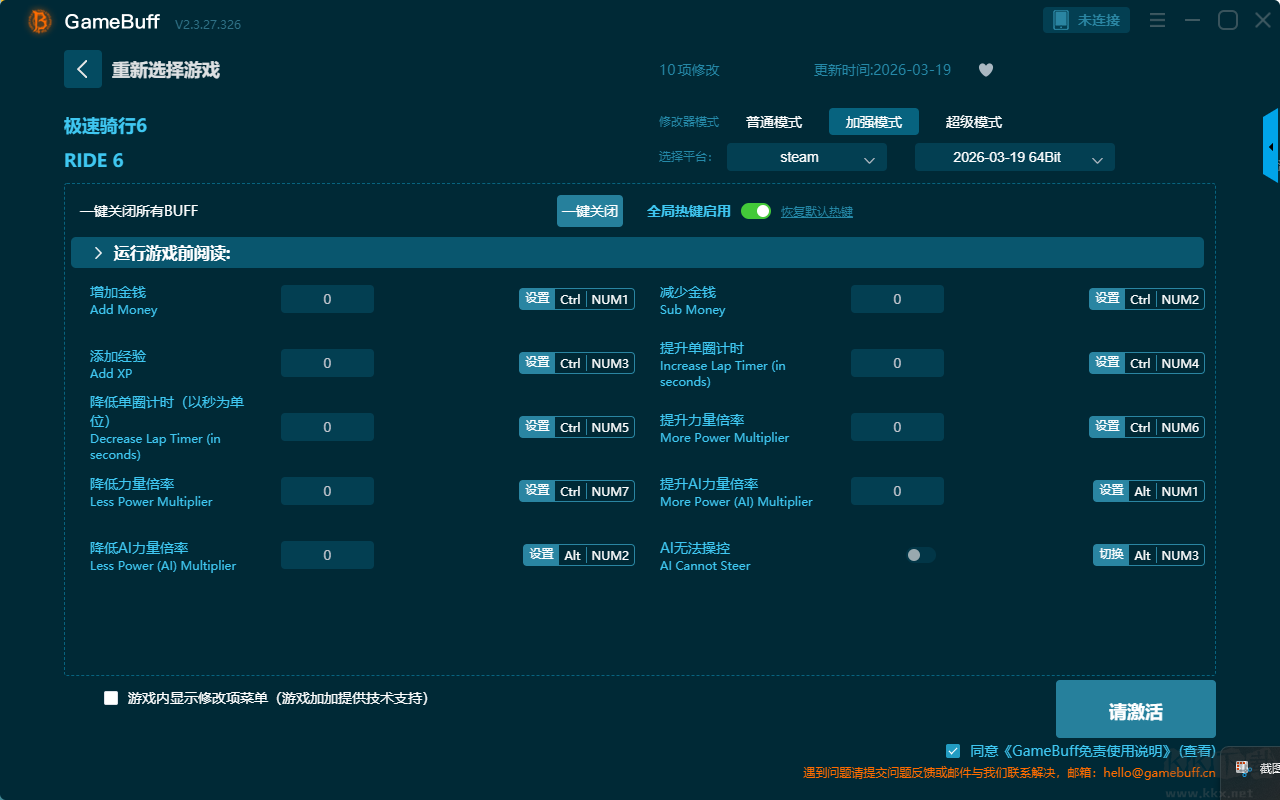Go back using the arrow beside 重新选择游戏
Image resolution: width=1280 pixels, height=800 pixels.
83,69
